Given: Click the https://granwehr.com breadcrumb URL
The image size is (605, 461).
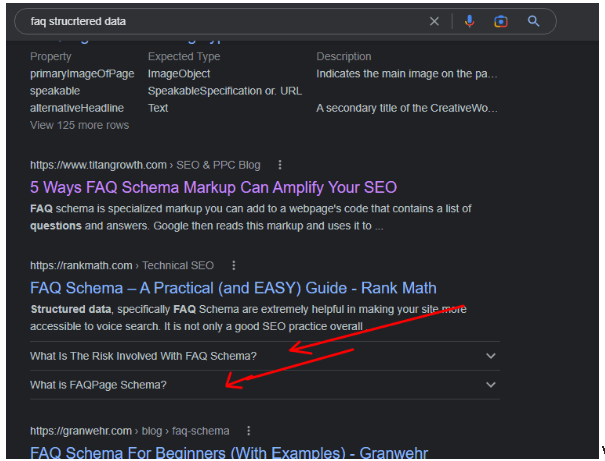Looking at the screenshot, I should 81,431.
